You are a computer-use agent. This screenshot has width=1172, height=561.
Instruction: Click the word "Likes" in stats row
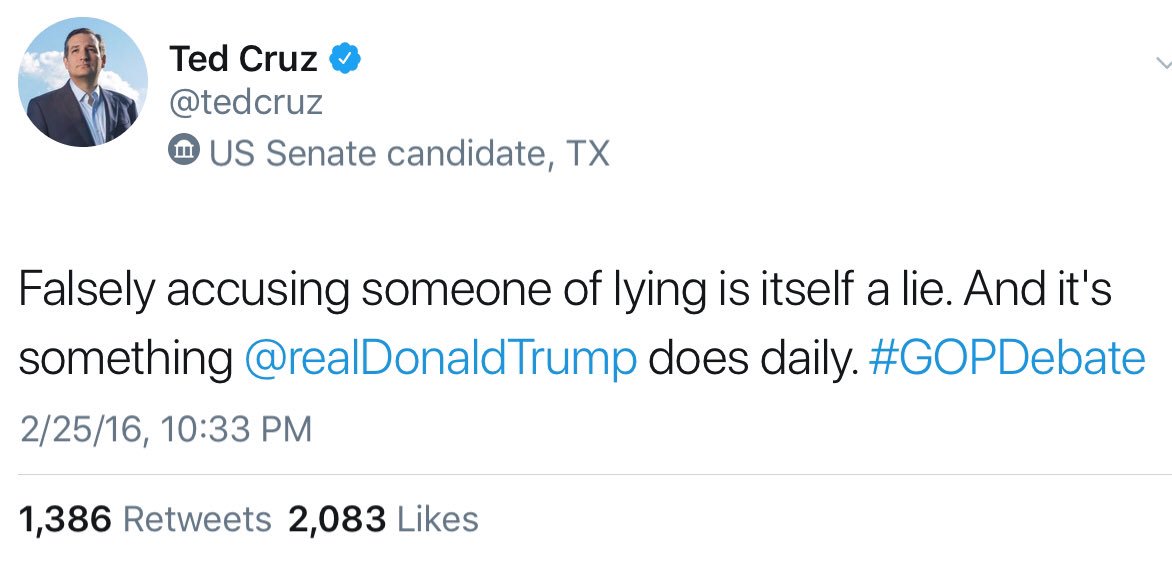(437, 519)
